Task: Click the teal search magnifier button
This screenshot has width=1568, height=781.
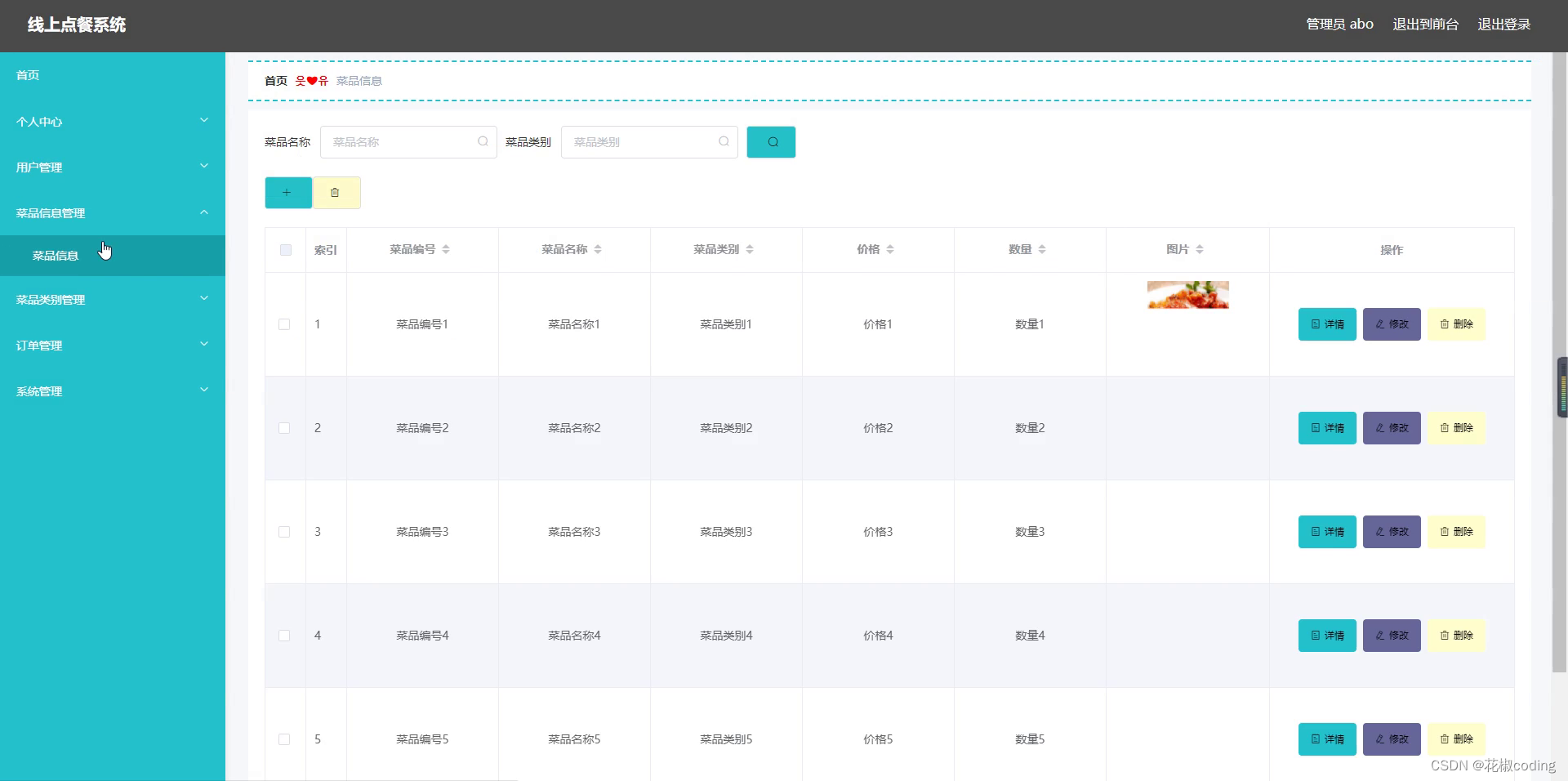Action: coord(771,142)
